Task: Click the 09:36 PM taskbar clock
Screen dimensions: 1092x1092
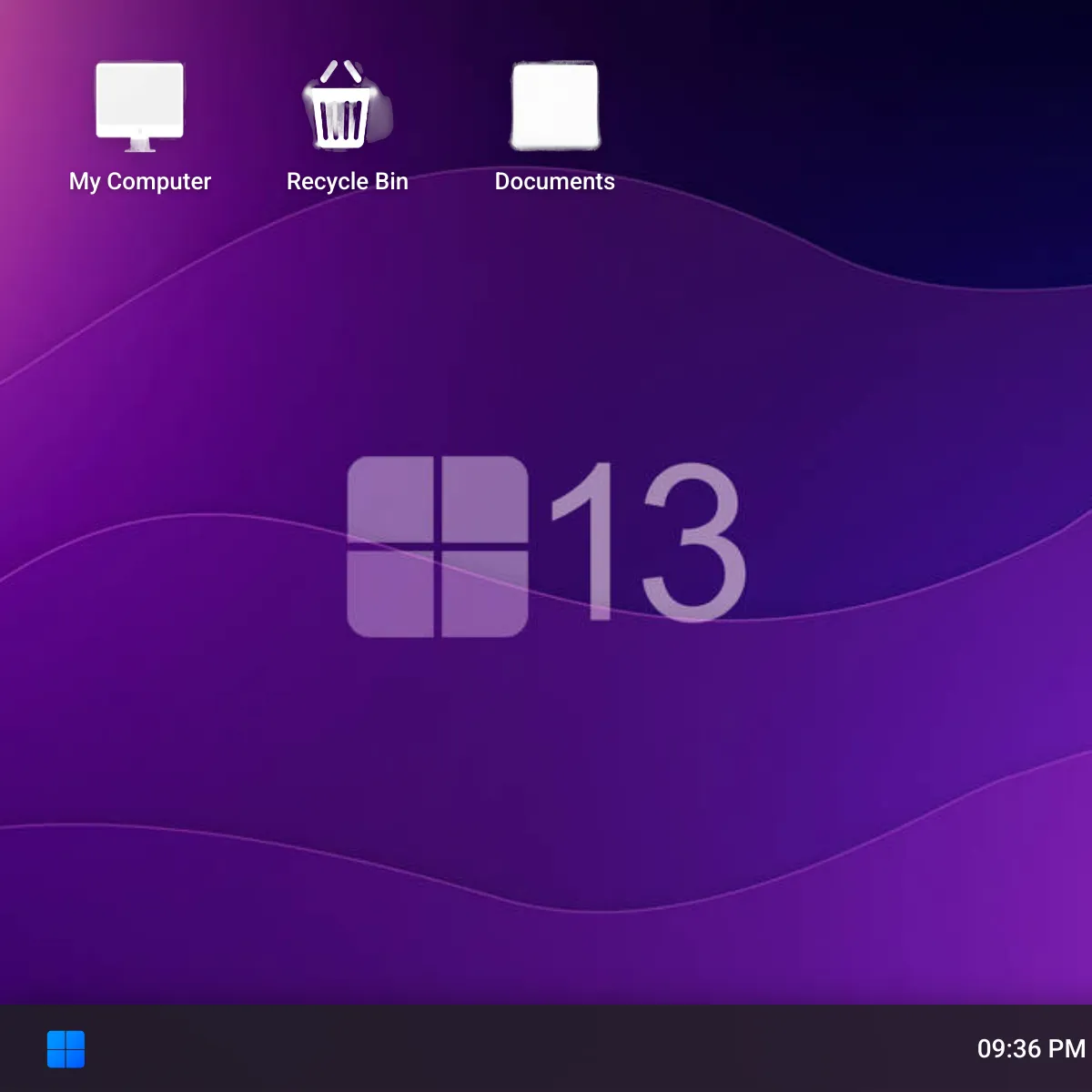Action: tap(1031, 1049)
